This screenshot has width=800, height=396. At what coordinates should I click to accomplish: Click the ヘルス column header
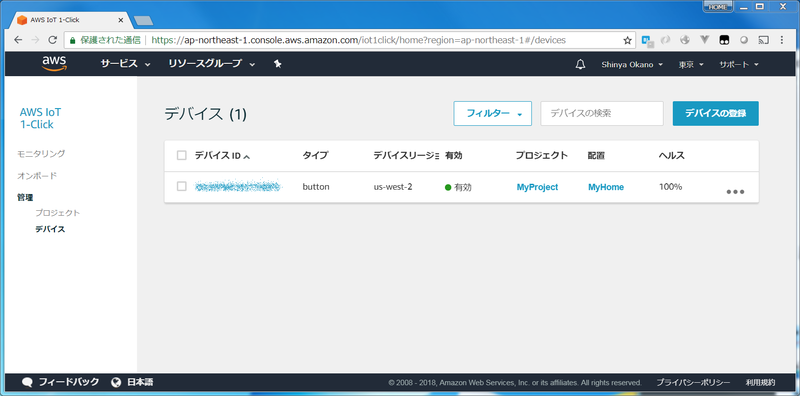coord(671,156)
